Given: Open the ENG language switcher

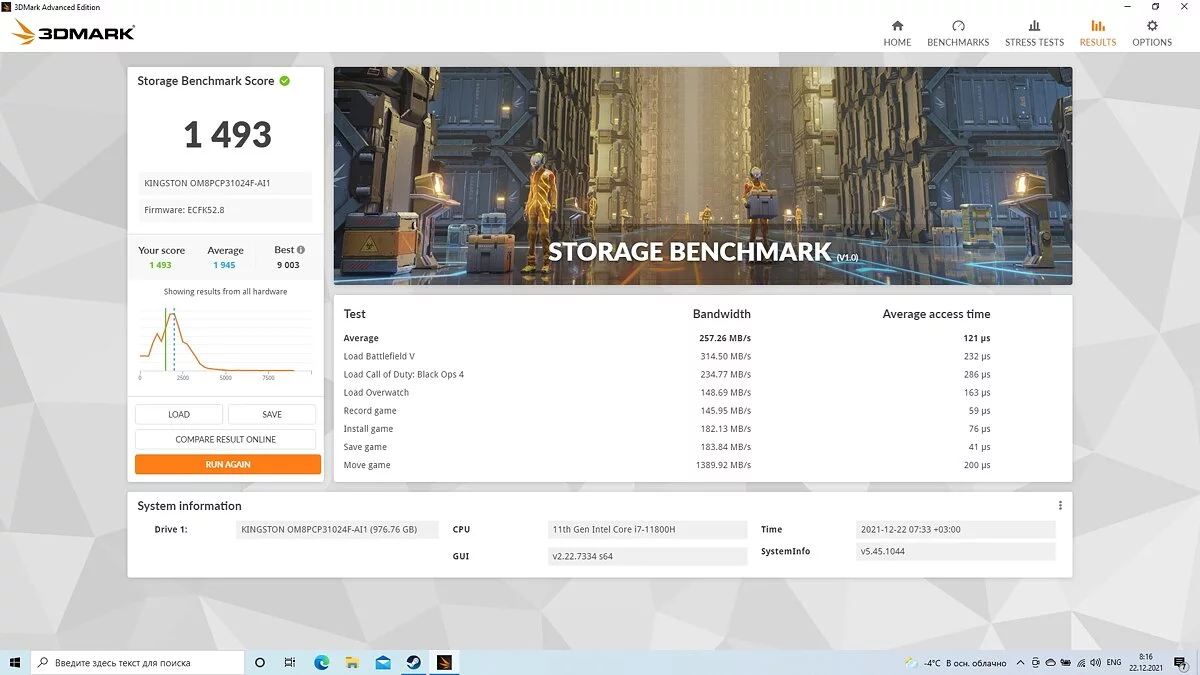Looking at the screenshot, I should coord(1113,662).
